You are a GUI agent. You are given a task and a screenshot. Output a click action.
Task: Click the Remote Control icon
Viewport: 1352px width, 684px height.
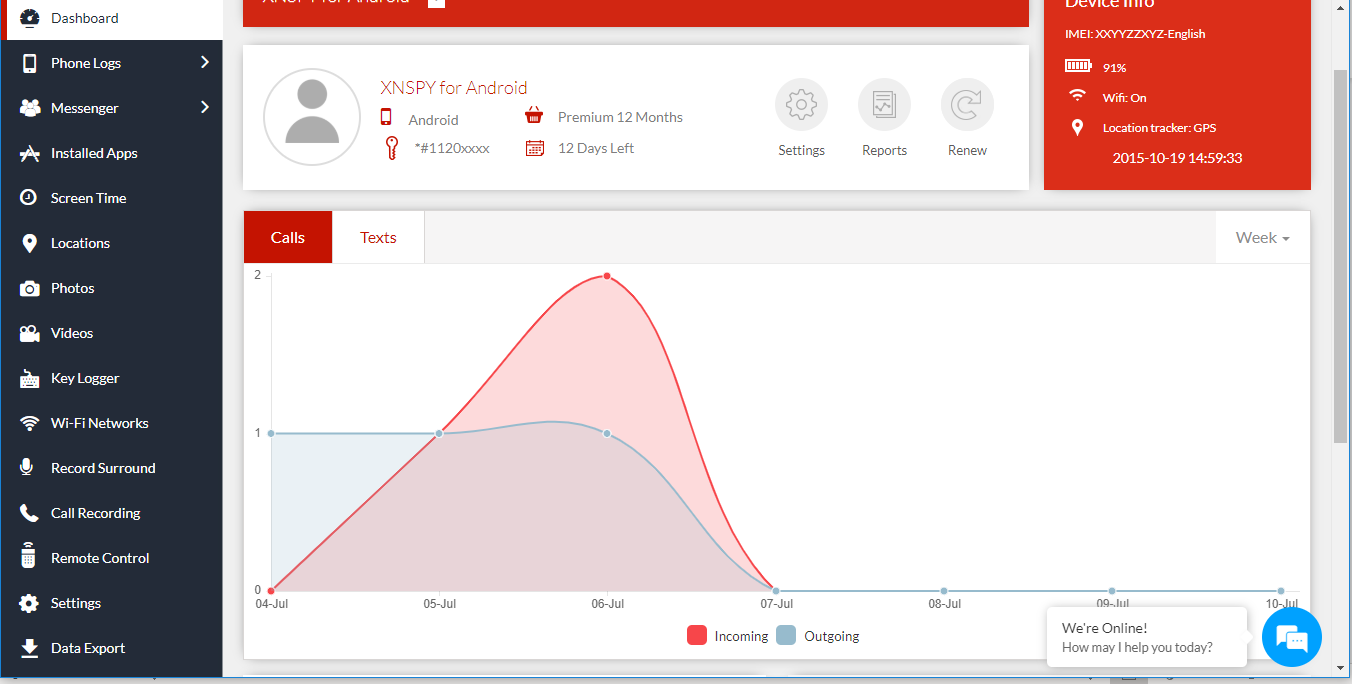30,557
